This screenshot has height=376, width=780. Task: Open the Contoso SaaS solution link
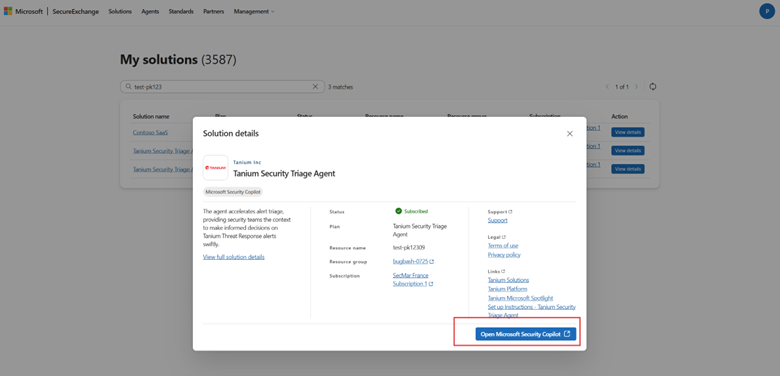click(x=150, y=132)
